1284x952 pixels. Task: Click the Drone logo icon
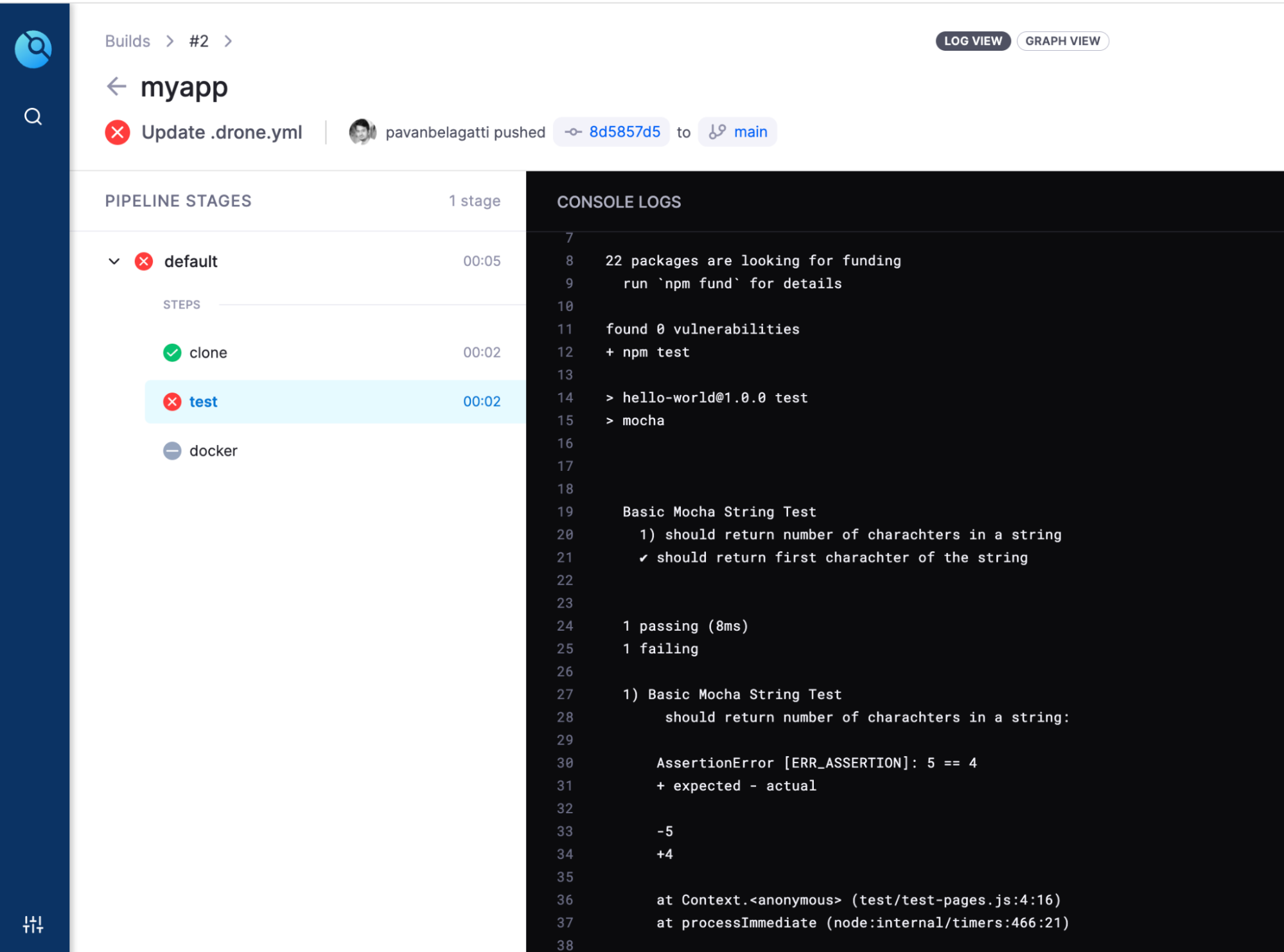tap(33, 49)
